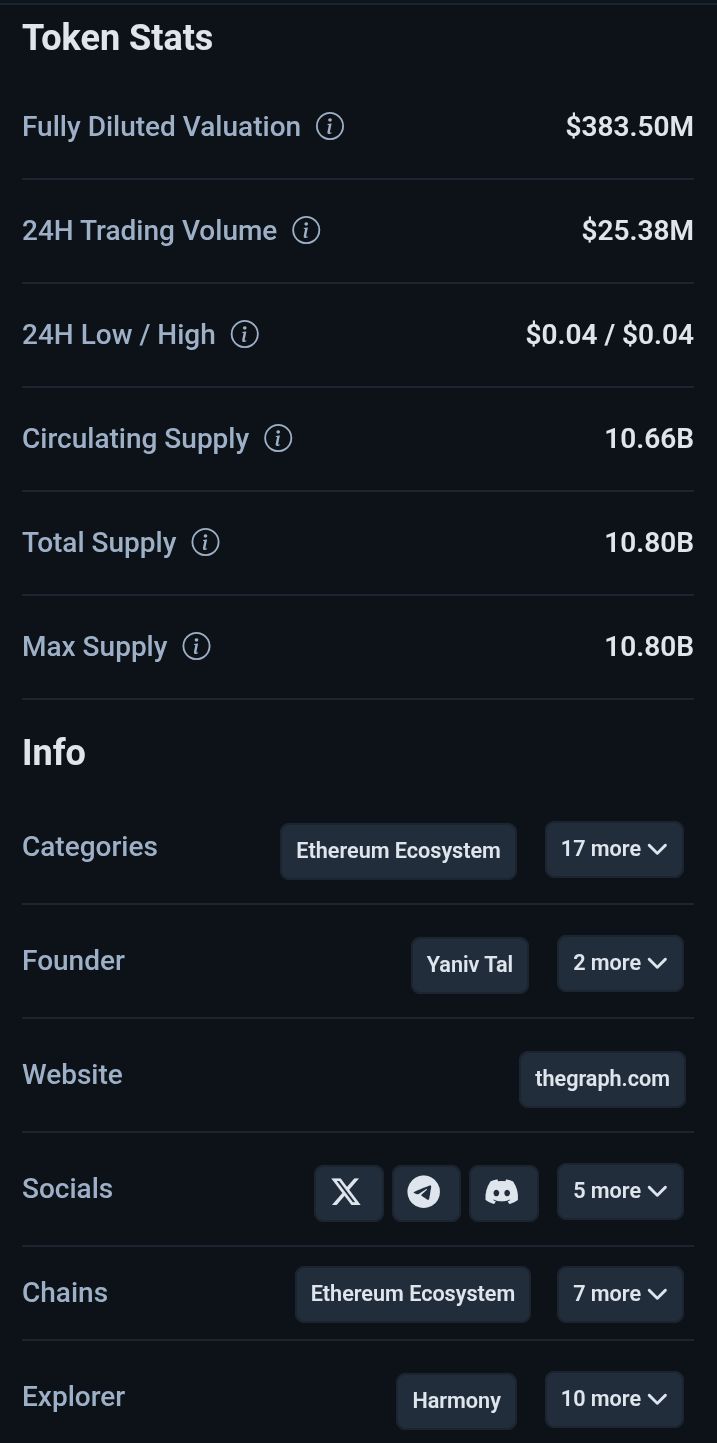Click the $383.50M valuation figure
Screen dimensions: 717x1443
point(629,127)
